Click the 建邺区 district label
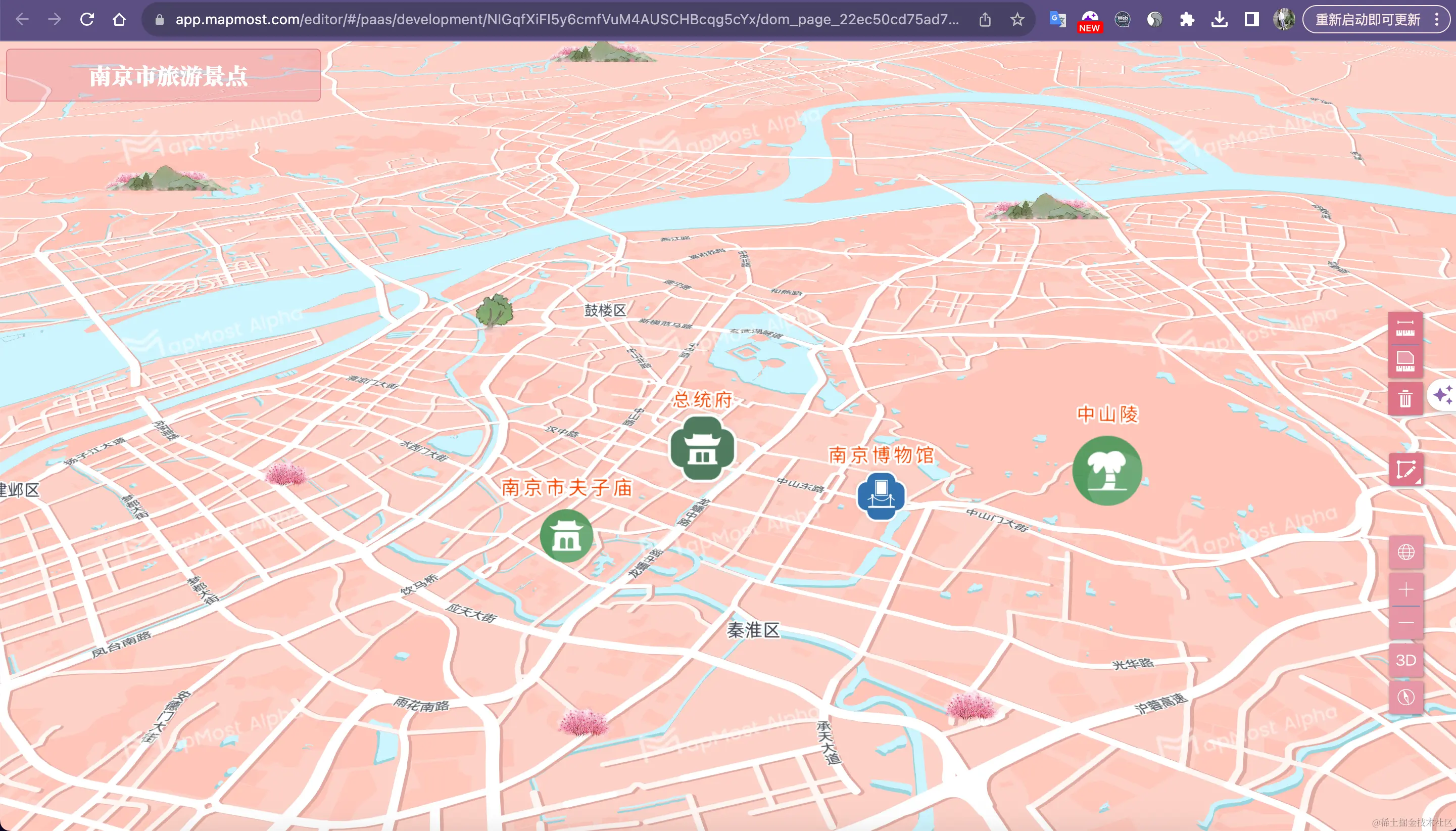This screenshot has height=831, width=1456. tap(19, 490)
